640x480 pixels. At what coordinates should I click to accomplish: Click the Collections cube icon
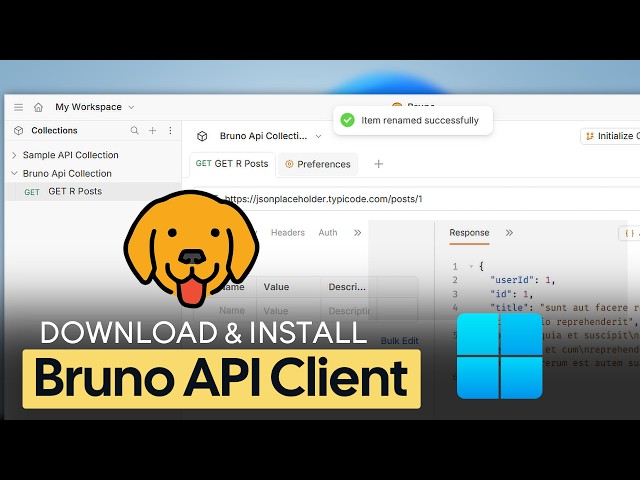pyautogui.click(x=18, y=131)
